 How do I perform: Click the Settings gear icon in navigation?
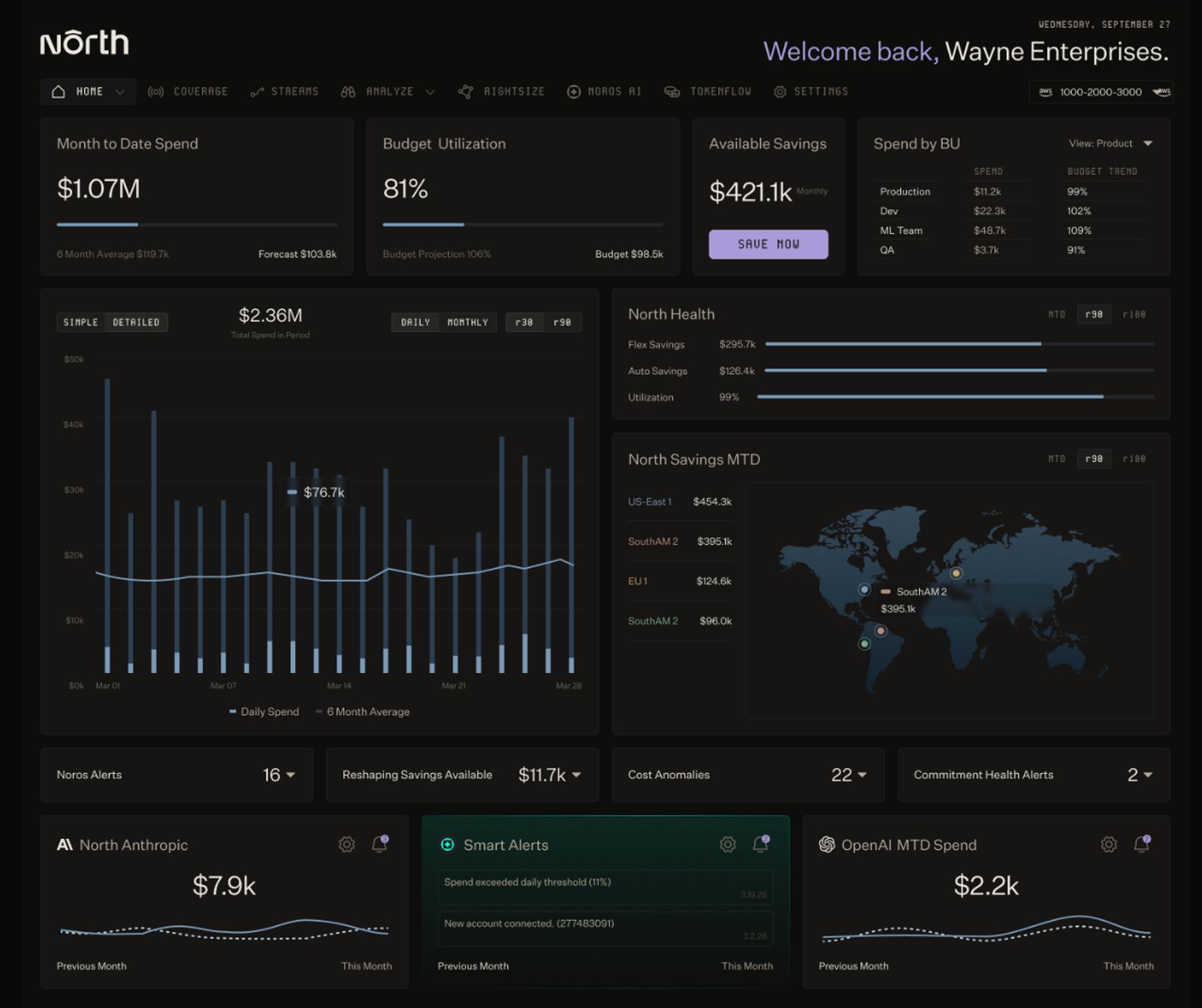point(781,92)
